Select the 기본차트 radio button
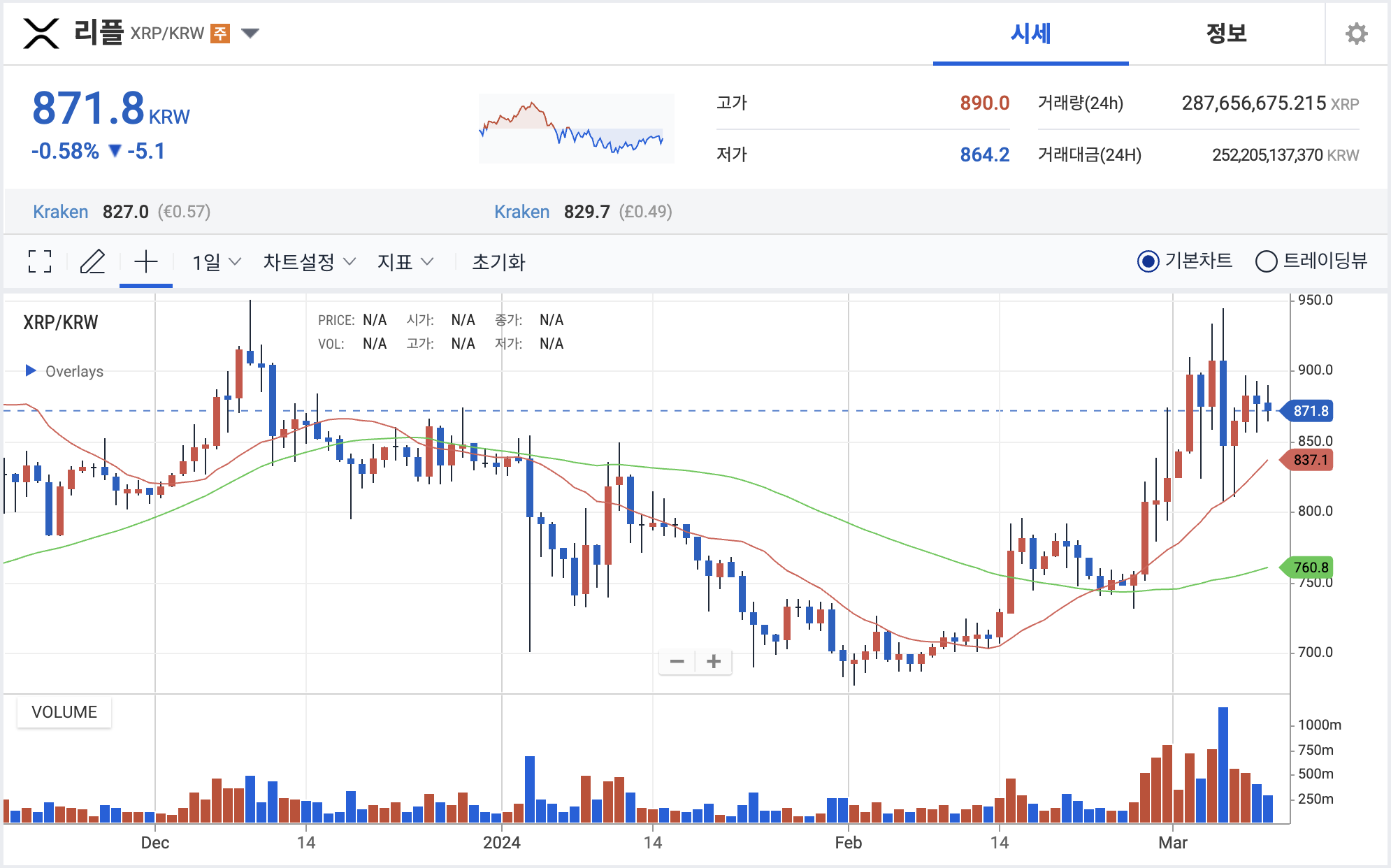Screen dimensions: 1391x868 pos(1148,261)
